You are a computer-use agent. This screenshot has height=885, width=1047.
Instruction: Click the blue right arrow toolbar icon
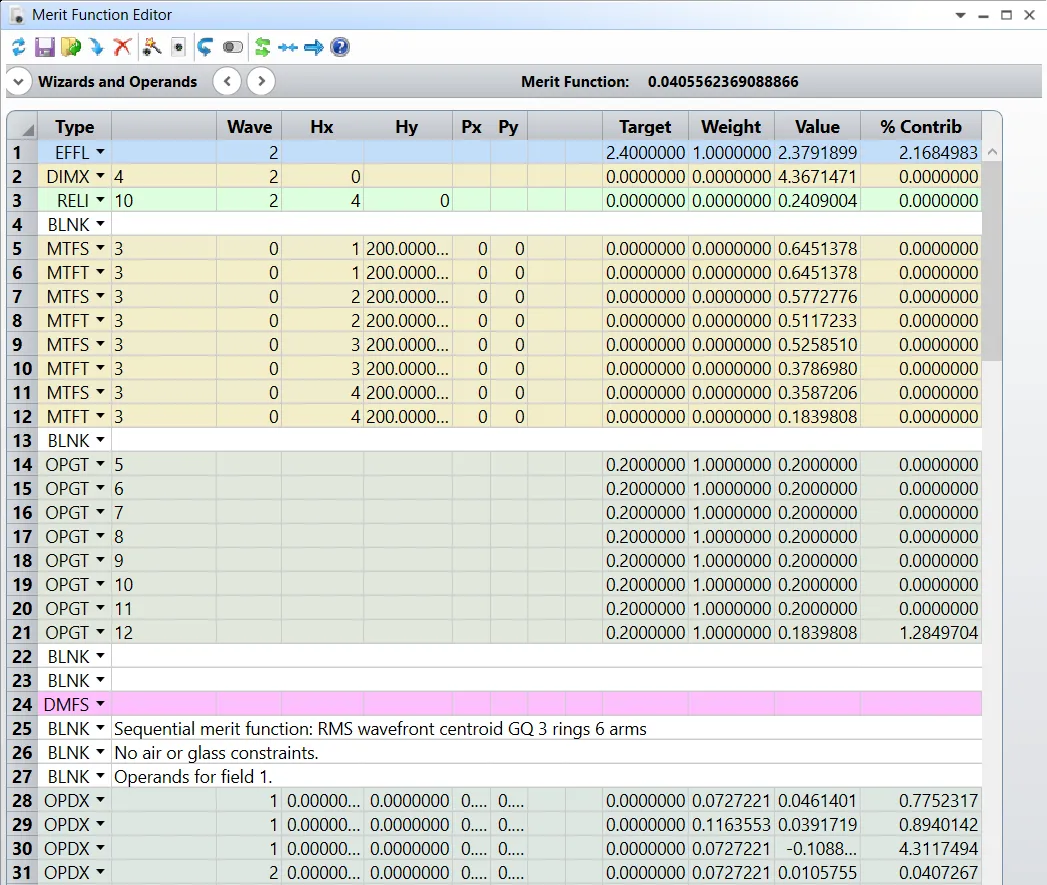pos(314,47)
